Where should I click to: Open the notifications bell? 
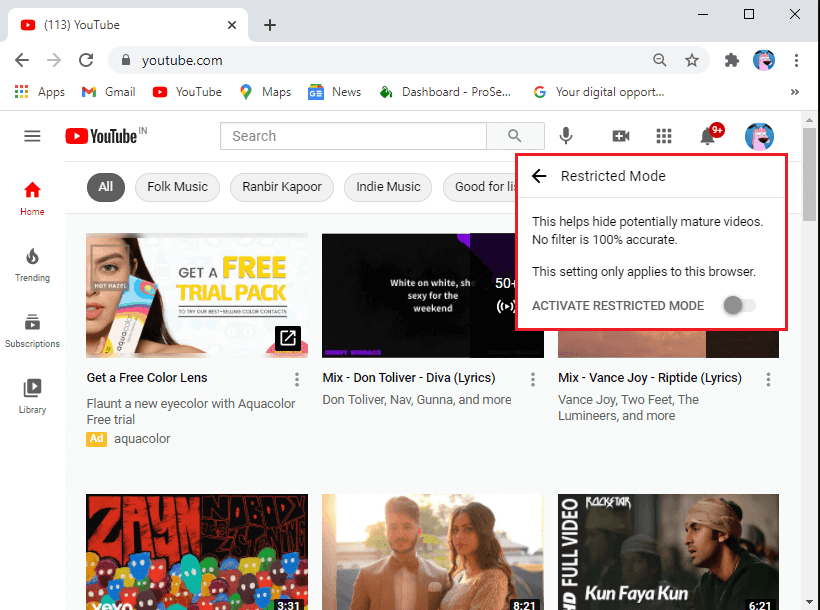(709, 135)
